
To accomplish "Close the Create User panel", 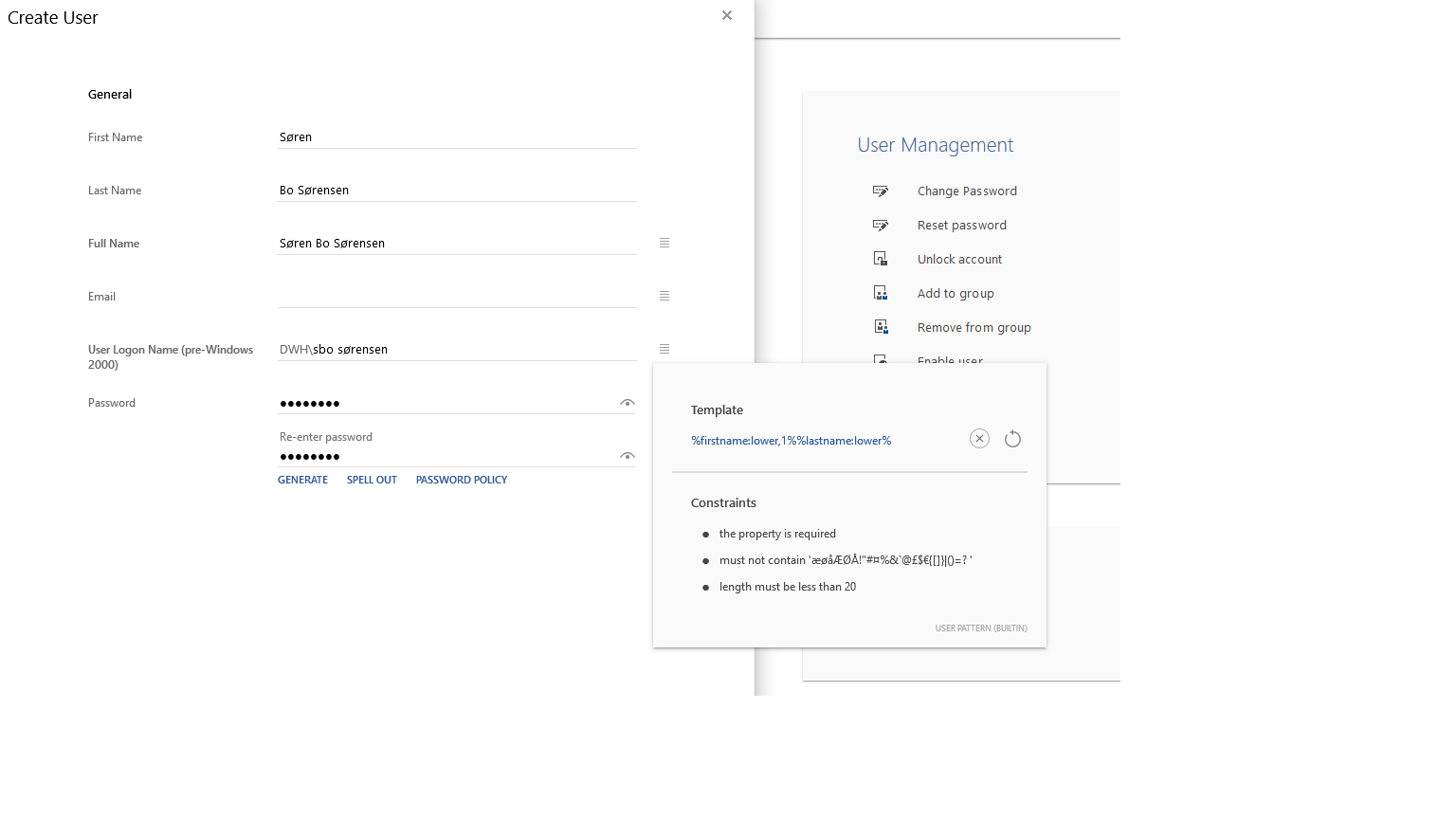I will click(727, 15).
